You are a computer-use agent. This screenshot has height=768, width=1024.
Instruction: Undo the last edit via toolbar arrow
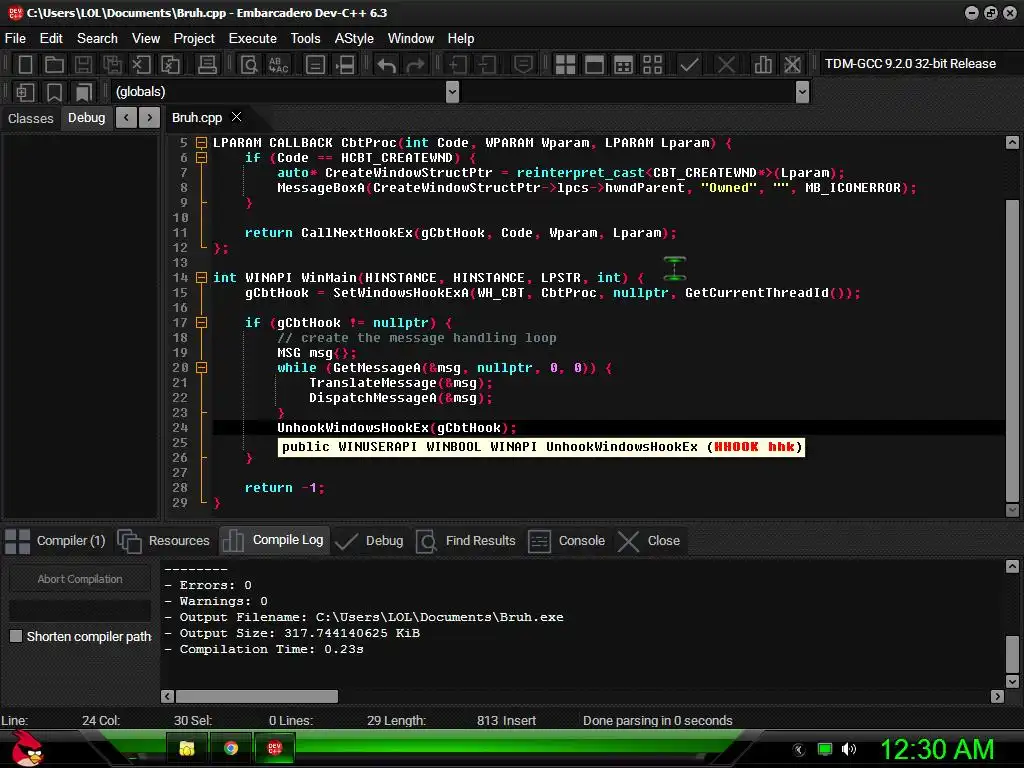click(387, 64)
